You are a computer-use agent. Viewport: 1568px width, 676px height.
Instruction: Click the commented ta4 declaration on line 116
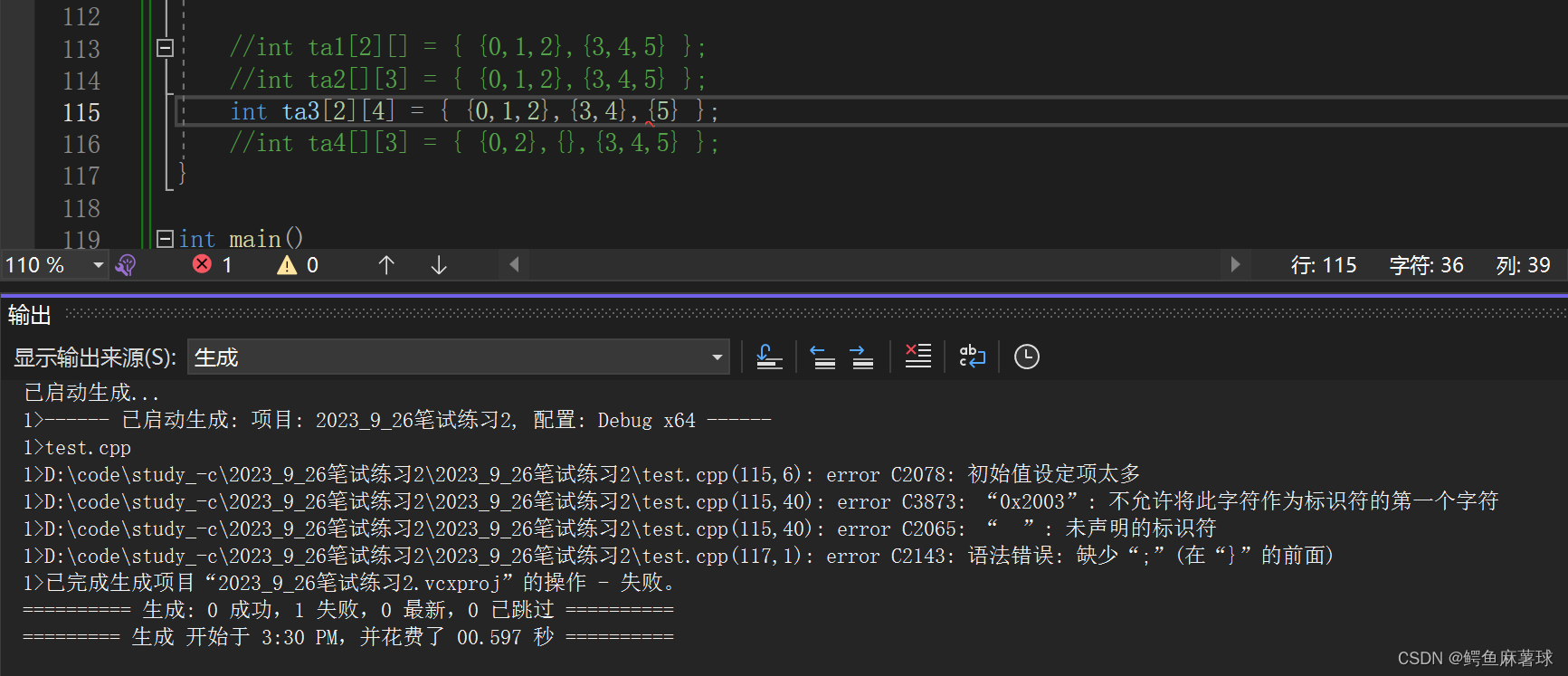474,143
